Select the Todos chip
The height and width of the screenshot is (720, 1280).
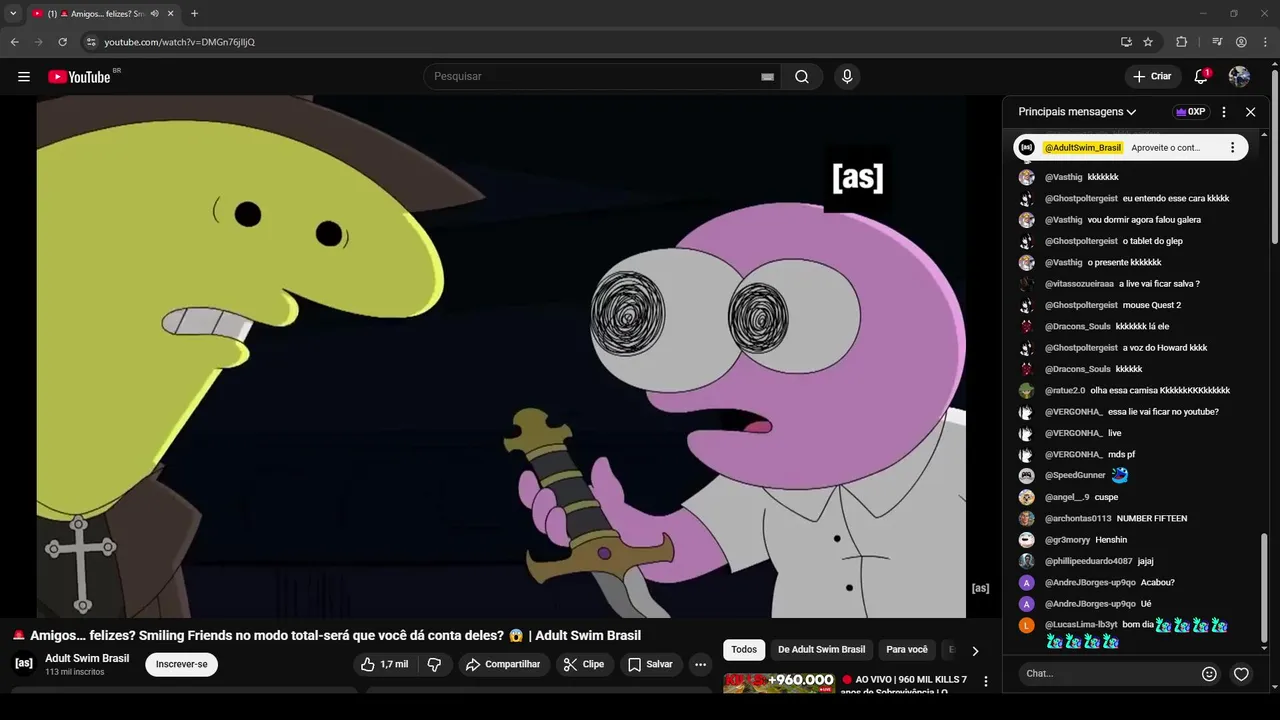coord(744,650)
